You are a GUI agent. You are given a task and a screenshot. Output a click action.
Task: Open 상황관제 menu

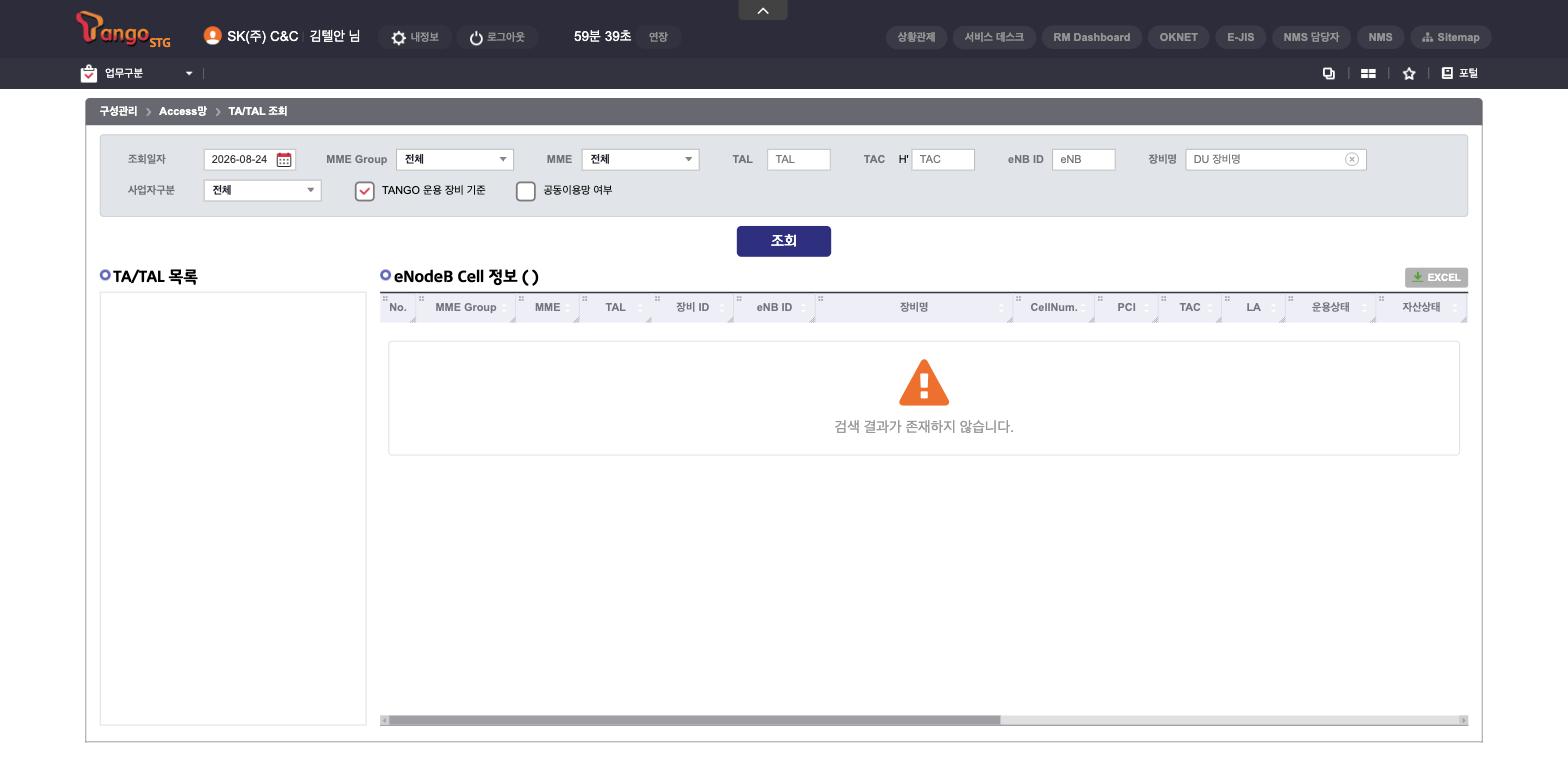(x=916, y=37)
